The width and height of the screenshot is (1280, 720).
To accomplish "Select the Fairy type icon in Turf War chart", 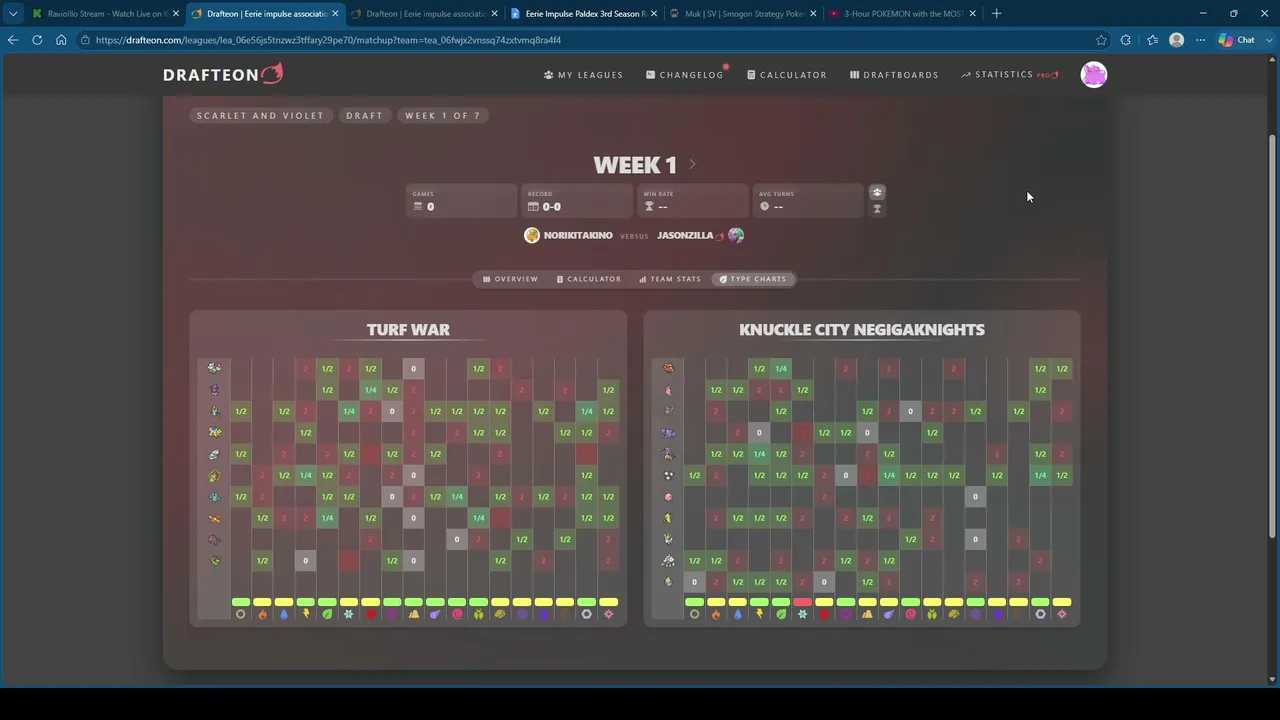I will click(608, 614).
